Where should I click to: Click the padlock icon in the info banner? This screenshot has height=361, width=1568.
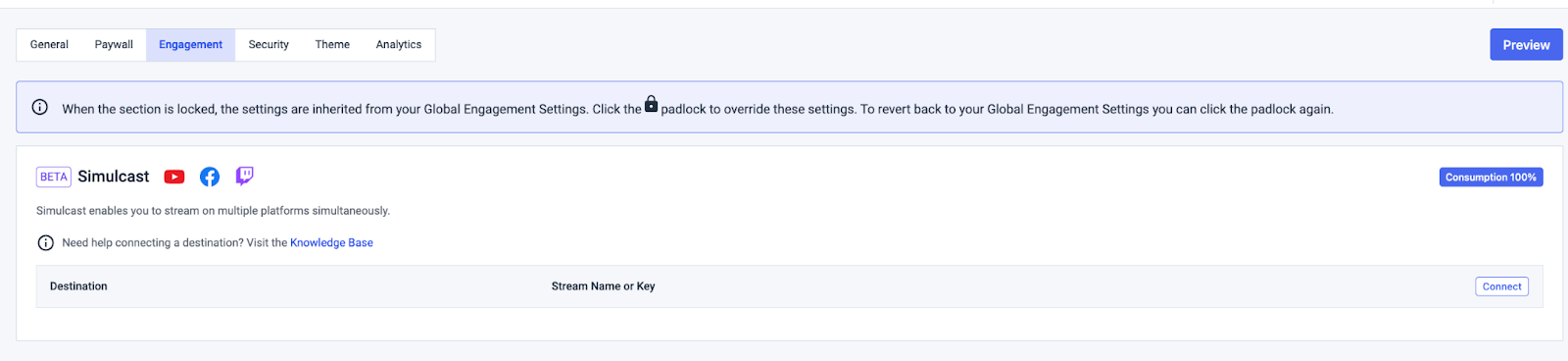[x=651, y=104]
